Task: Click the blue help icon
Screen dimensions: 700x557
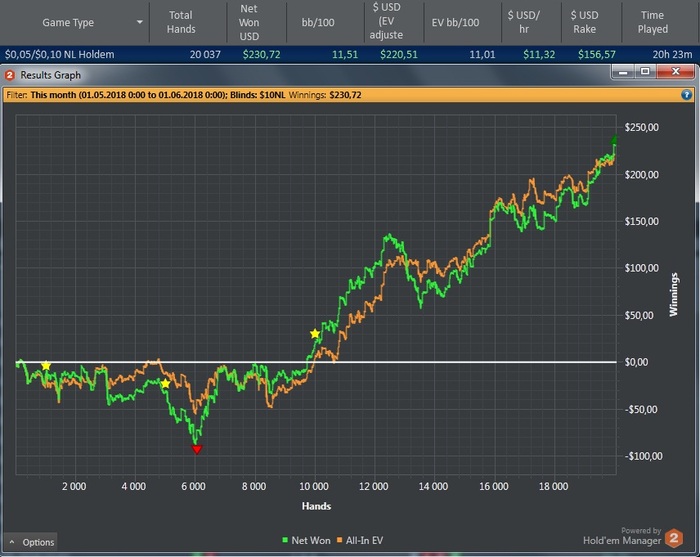Action: [686, 95]
